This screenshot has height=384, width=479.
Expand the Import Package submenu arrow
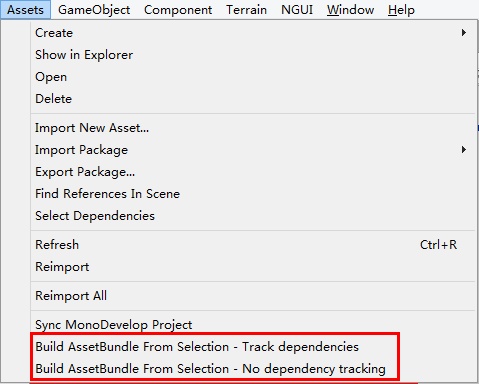click(464, 150)
